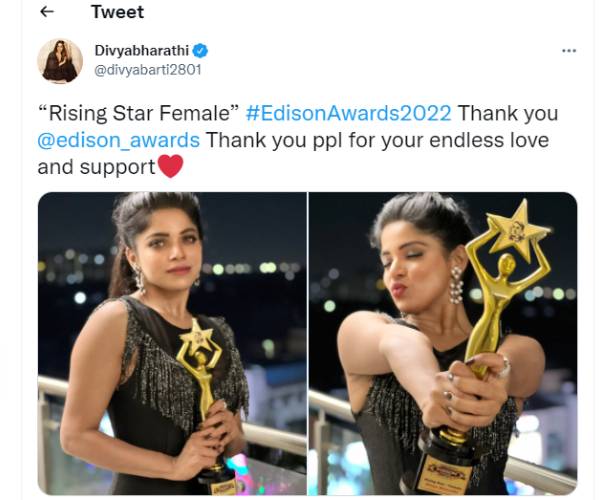Open the right photo of the tweet
The height and width of the screenshot is (500, 600).
coord(442,343)
